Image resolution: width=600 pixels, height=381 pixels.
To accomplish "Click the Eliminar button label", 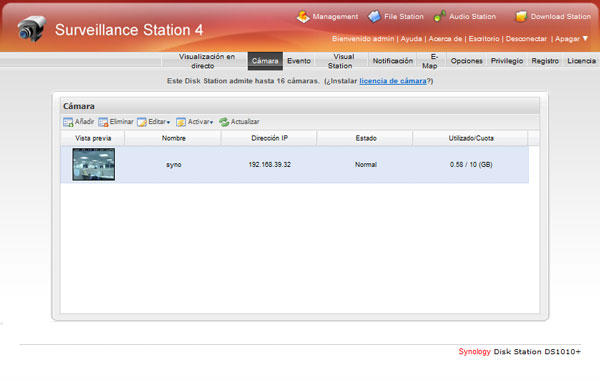I will pyautogui.click(x=121, y=122).
